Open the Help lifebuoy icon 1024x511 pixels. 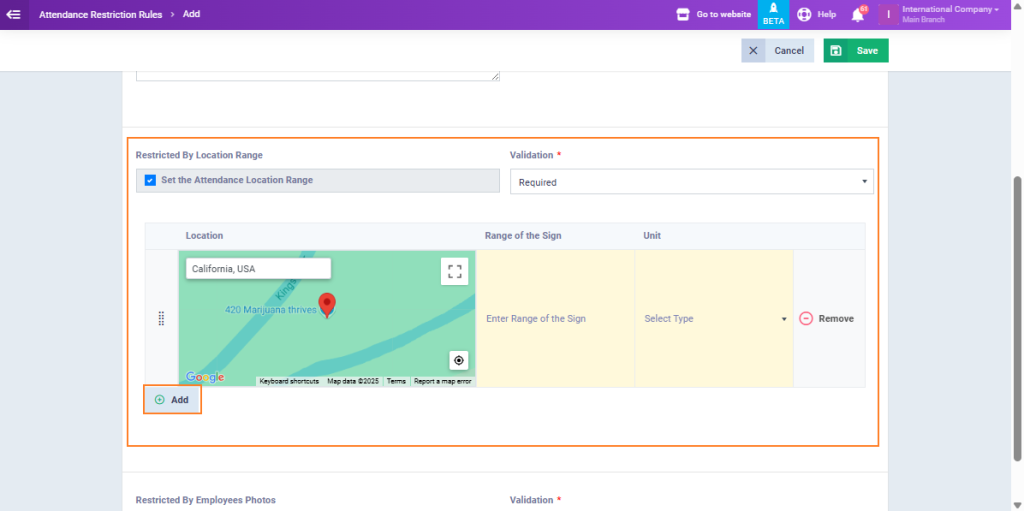pyautogui.click(x=804, y=14)
